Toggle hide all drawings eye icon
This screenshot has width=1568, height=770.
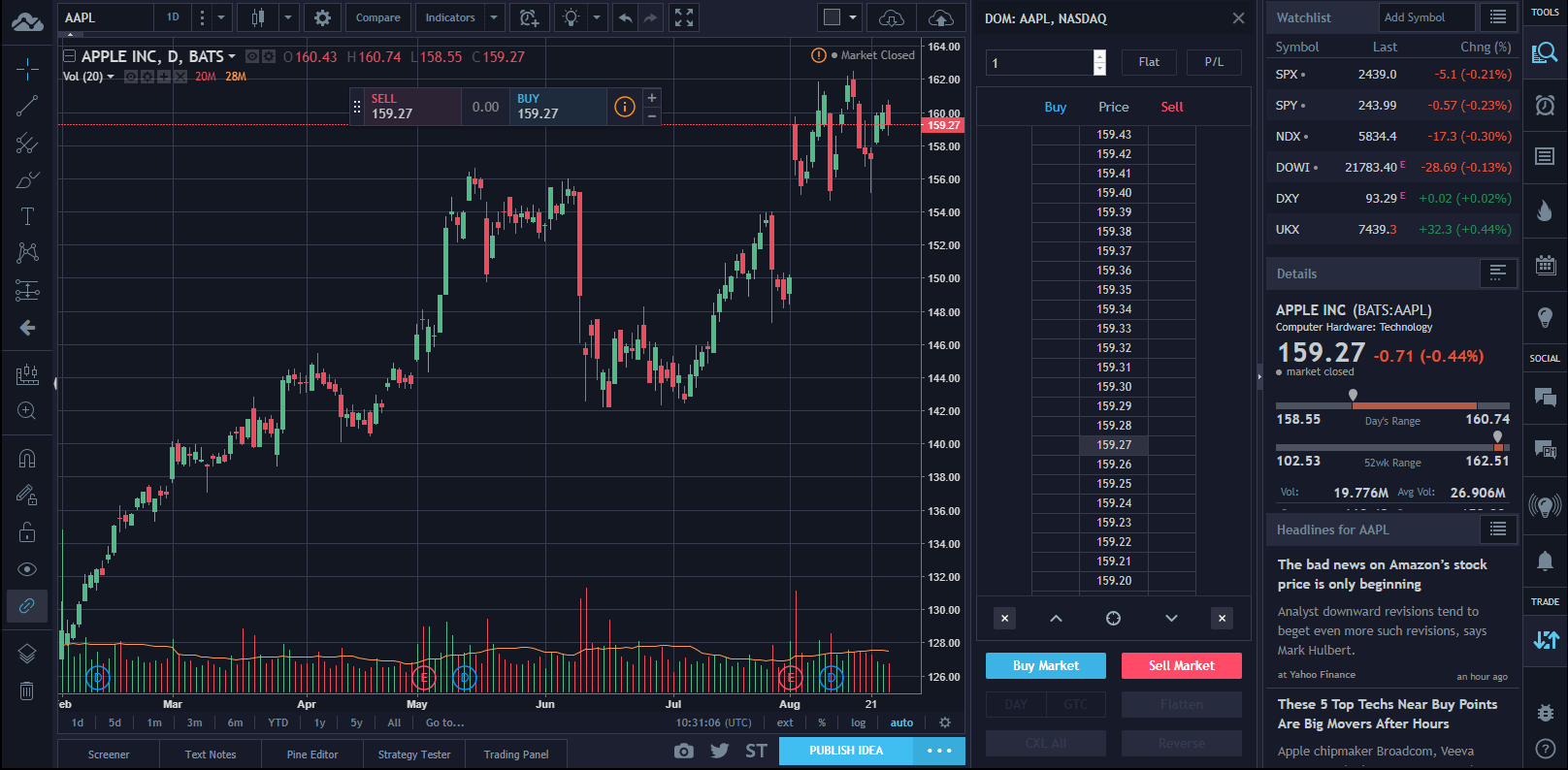27,569
